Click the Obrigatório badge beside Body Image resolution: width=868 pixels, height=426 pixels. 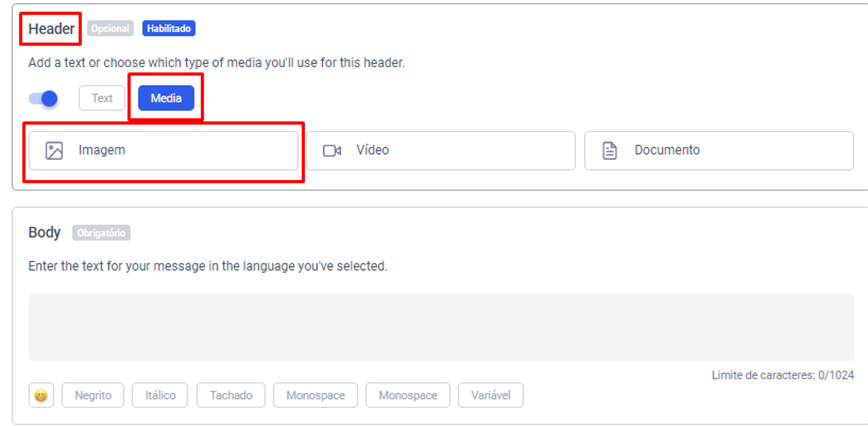(101, 233)
